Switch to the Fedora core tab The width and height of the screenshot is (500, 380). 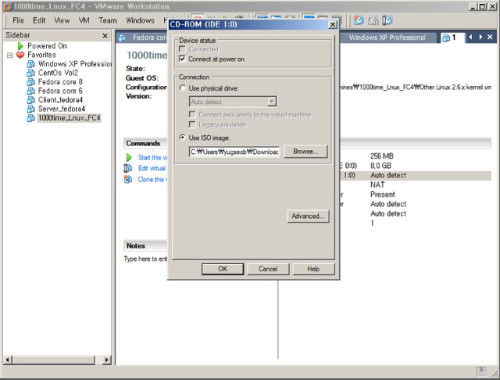point(143,37)
